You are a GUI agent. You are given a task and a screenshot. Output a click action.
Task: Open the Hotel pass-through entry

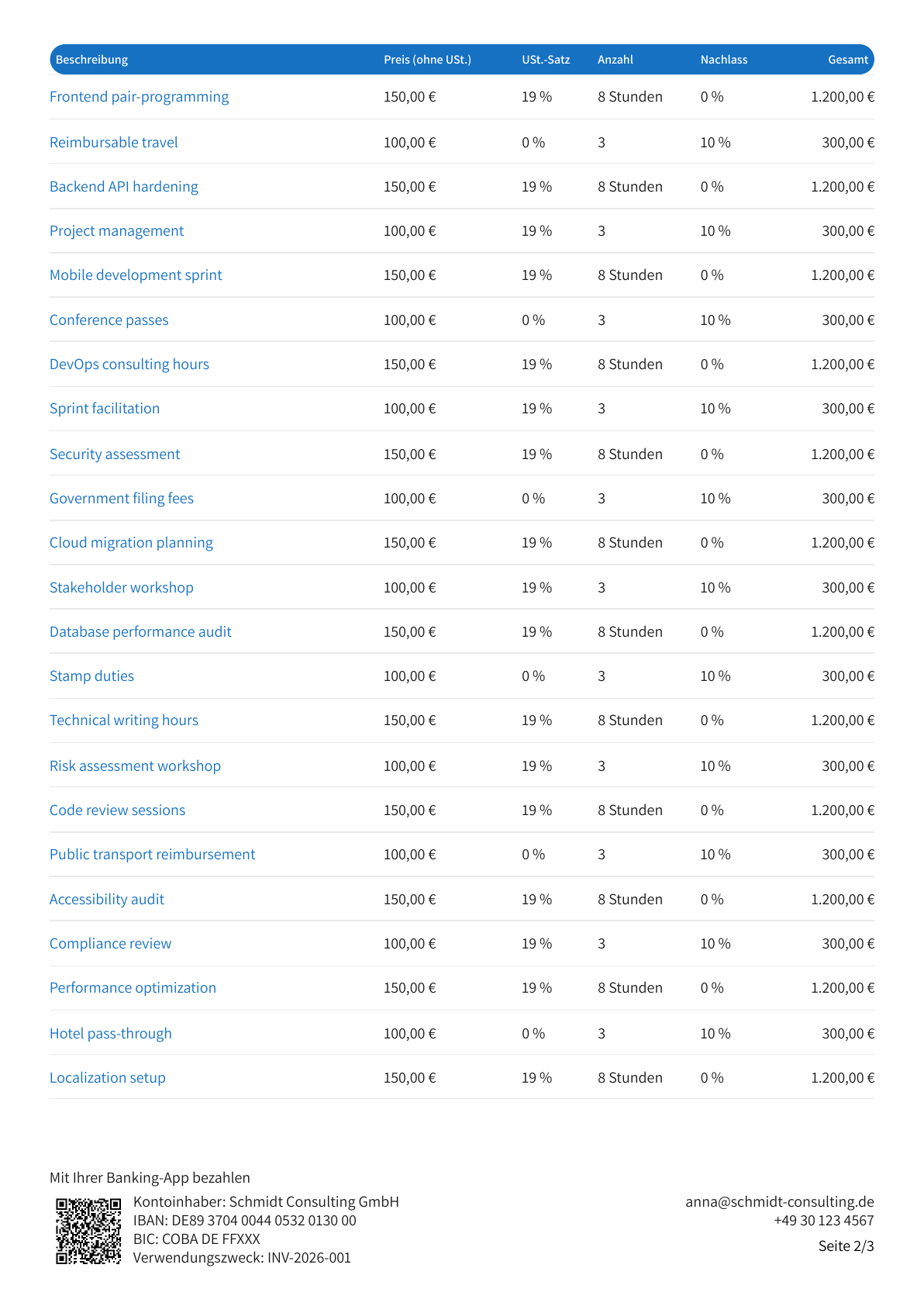pos(110,1034)
